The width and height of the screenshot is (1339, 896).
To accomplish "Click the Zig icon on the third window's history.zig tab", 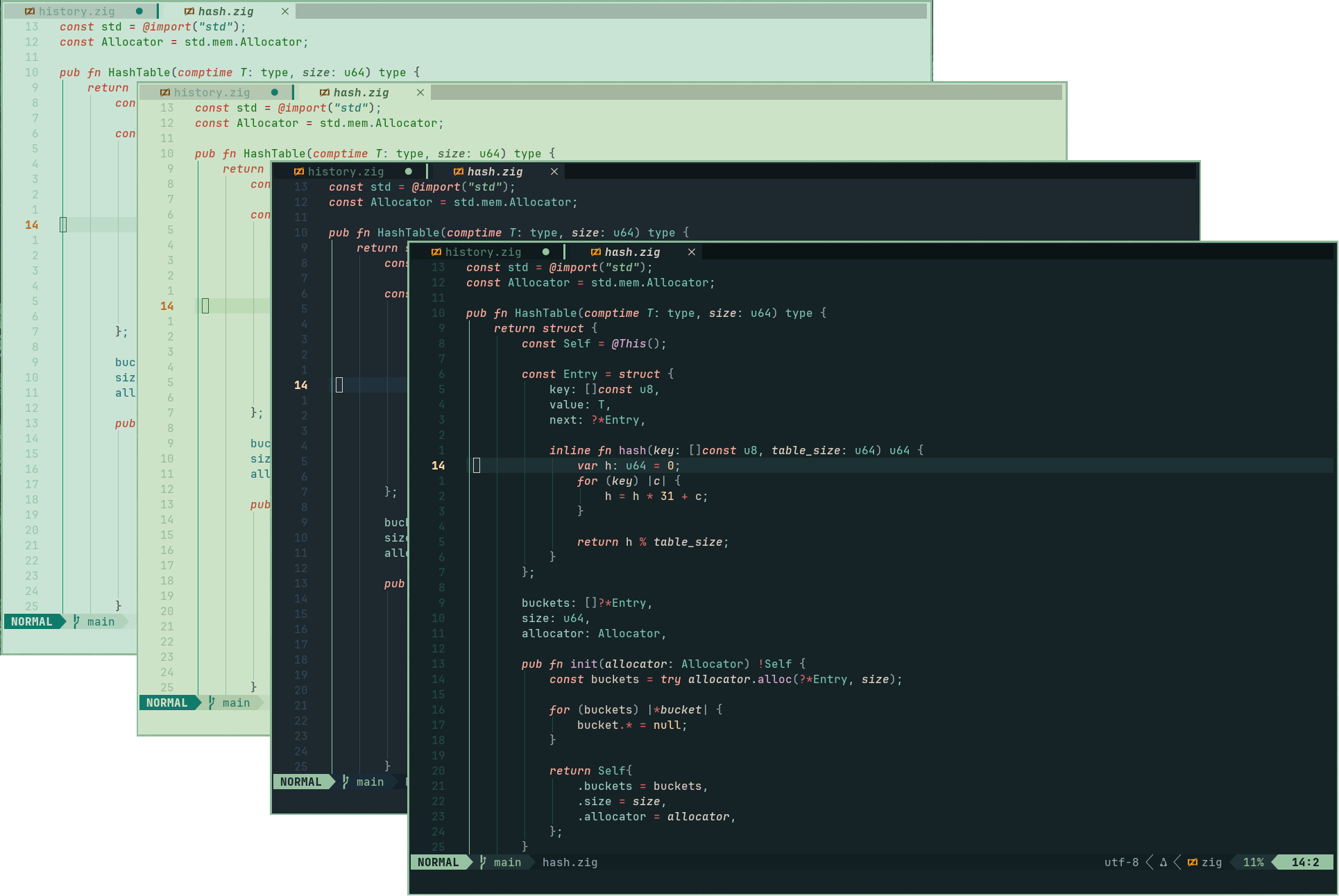I will [x=298, y=171].
